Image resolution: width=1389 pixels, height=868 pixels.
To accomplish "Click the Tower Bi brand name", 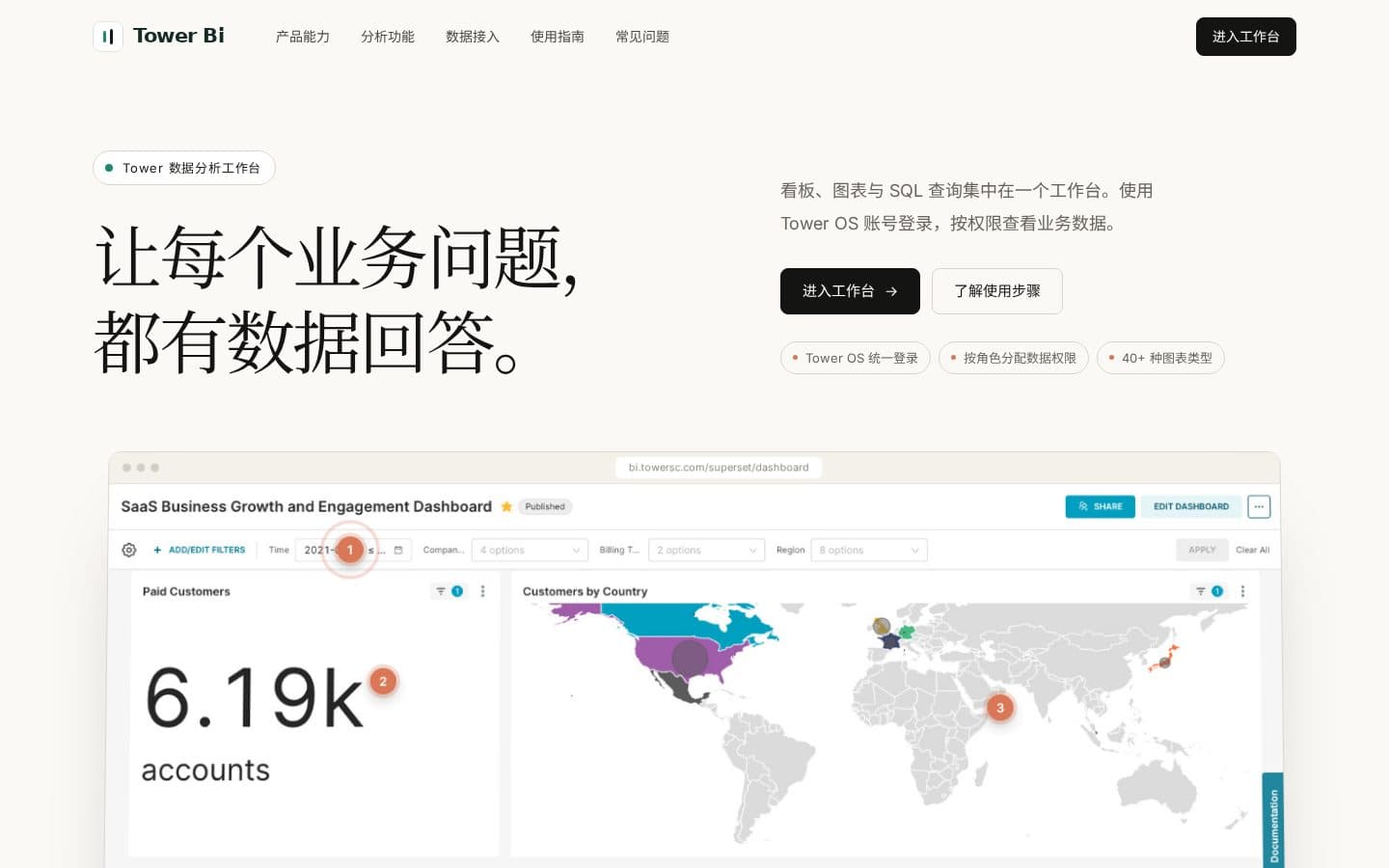I will pos(178,36).
